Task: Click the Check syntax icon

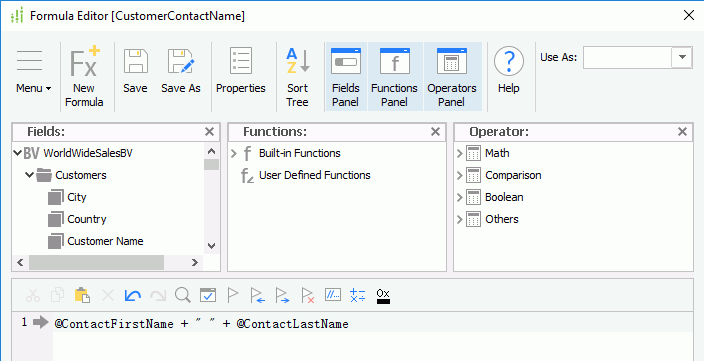Action: pyautogui.click(x=208, y=295)
